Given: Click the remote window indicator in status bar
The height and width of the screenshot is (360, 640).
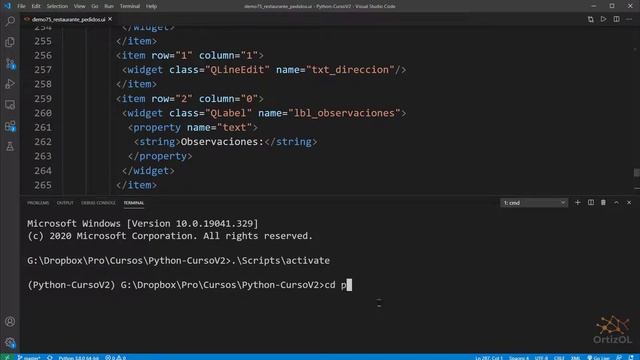Looking at the screenshot, I should (7, 358).
